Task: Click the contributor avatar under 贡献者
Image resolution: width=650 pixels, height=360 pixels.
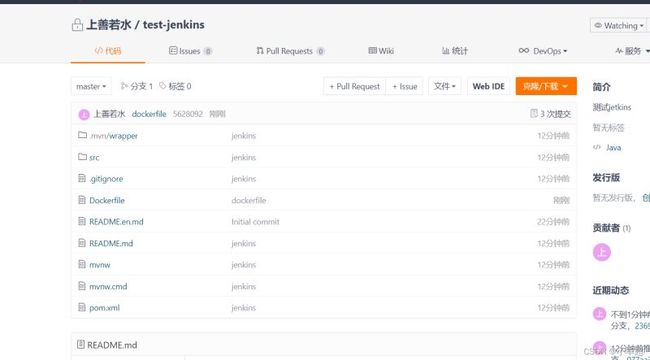Action: 601,252
